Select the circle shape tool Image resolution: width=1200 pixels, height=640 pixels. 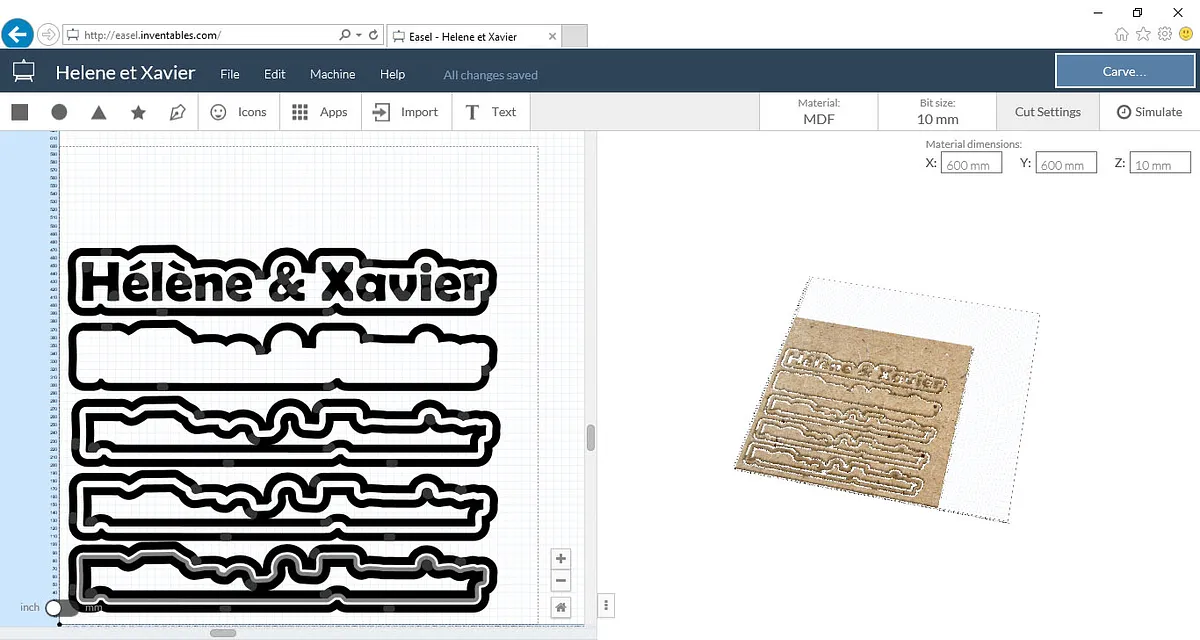coord(59,112)
